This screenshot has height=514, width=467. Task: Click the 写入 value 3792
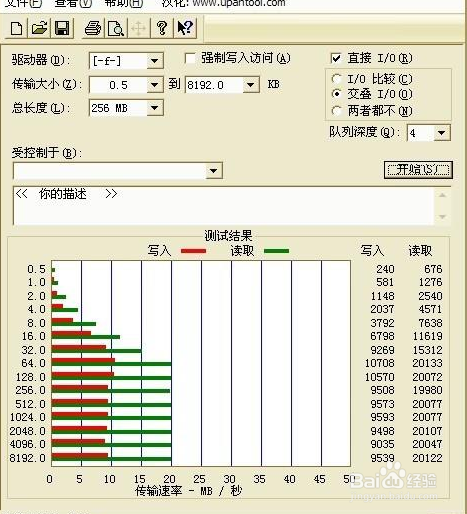pyautogui.click(x=383, y=323)
